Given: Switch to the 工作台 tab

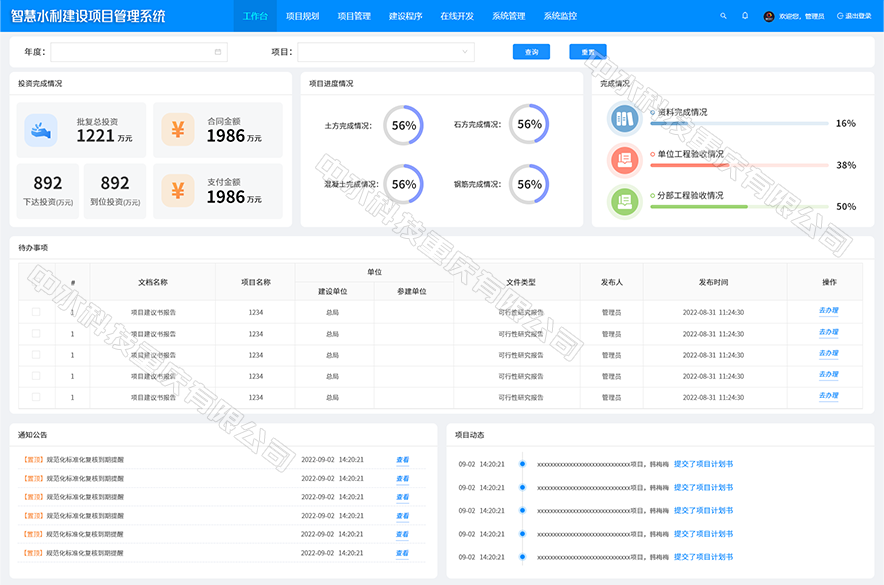Looking at the screenshot, I should tap(255, 16).
